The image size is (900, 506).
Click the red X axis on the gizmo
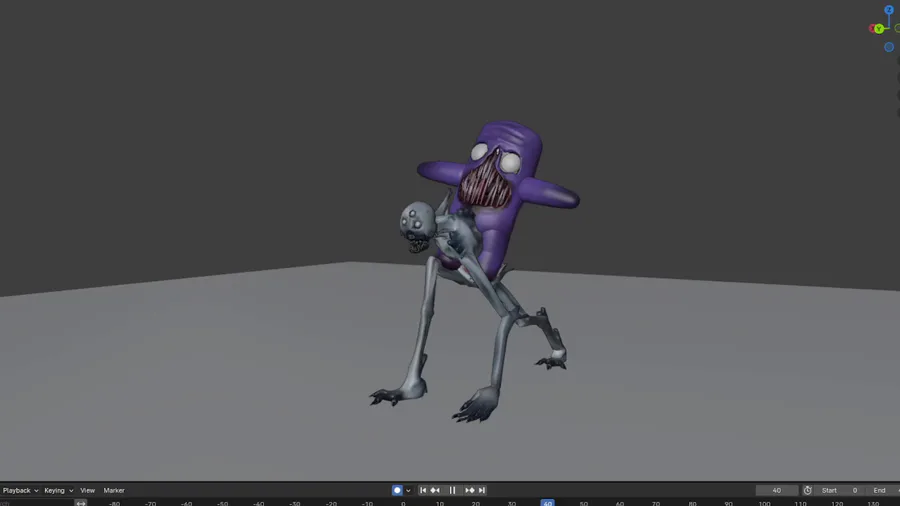(872, 28)
